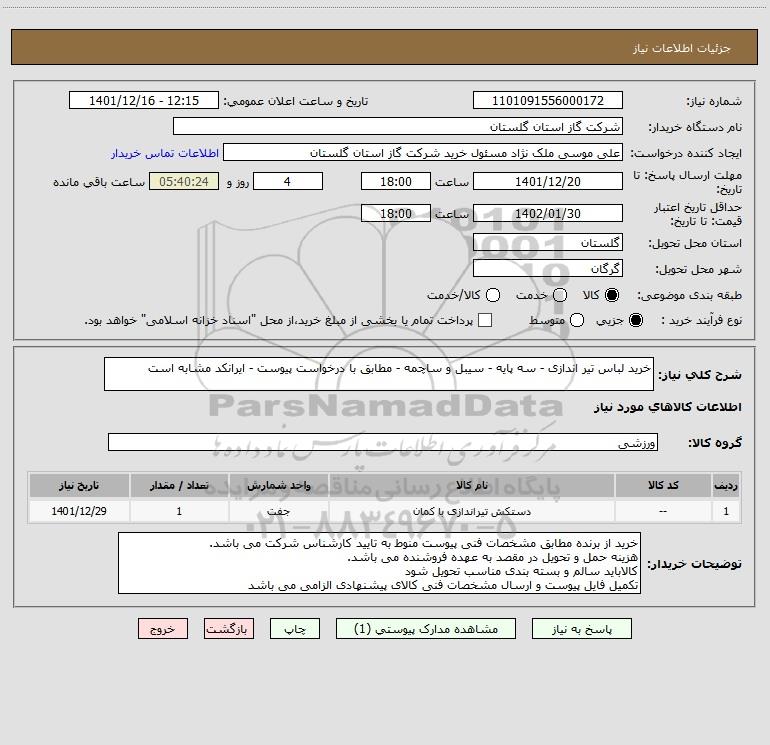Image resolution: width=770 pixels, height=745 pixels.
Task: Click the announcement date field 1401/12/16 - 12:15
Action: click(144, 100)
